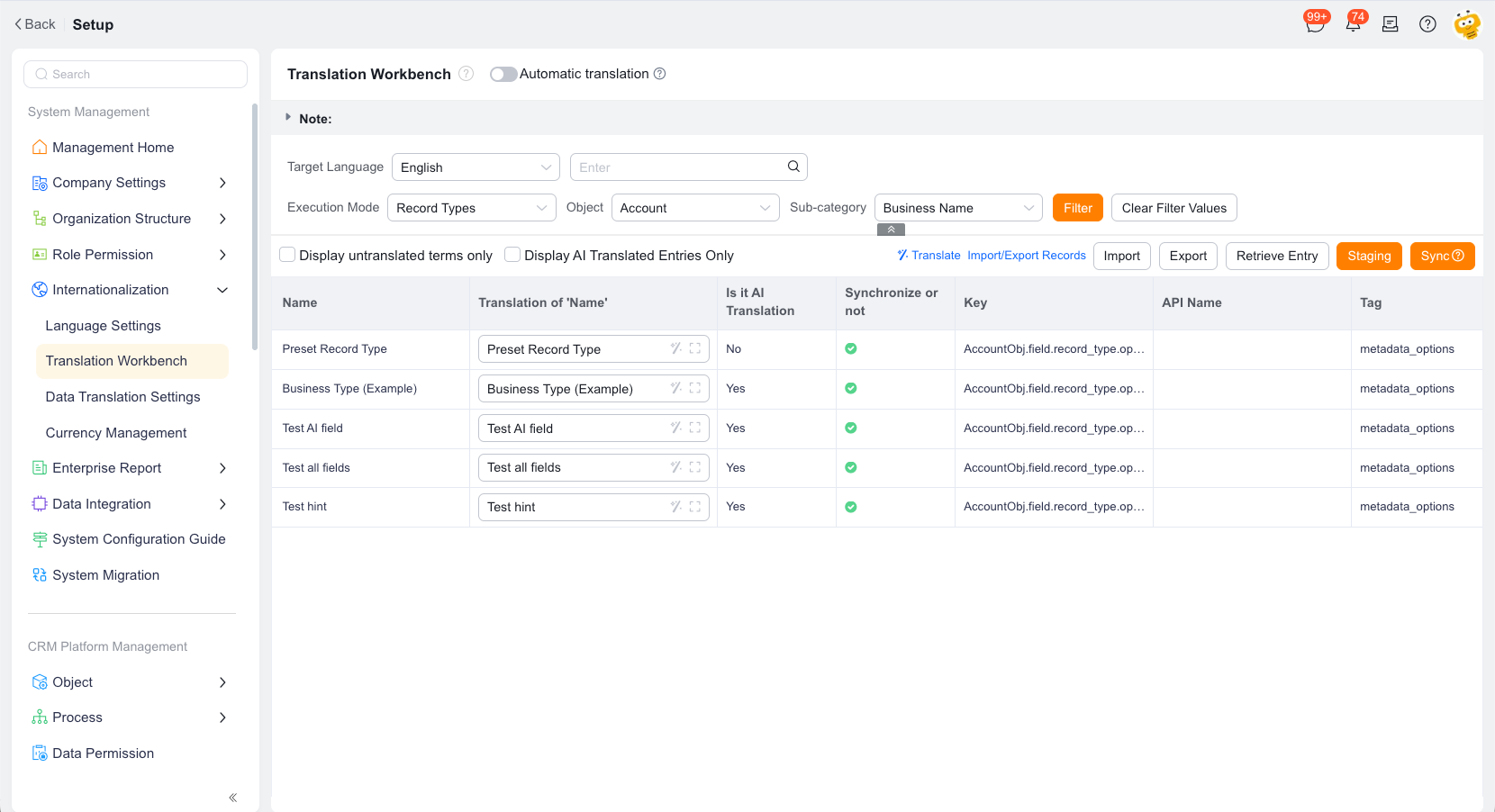Click the user avatar in top right
The height and width of the screenshot is (812, 1495).
pos(1467,24)
